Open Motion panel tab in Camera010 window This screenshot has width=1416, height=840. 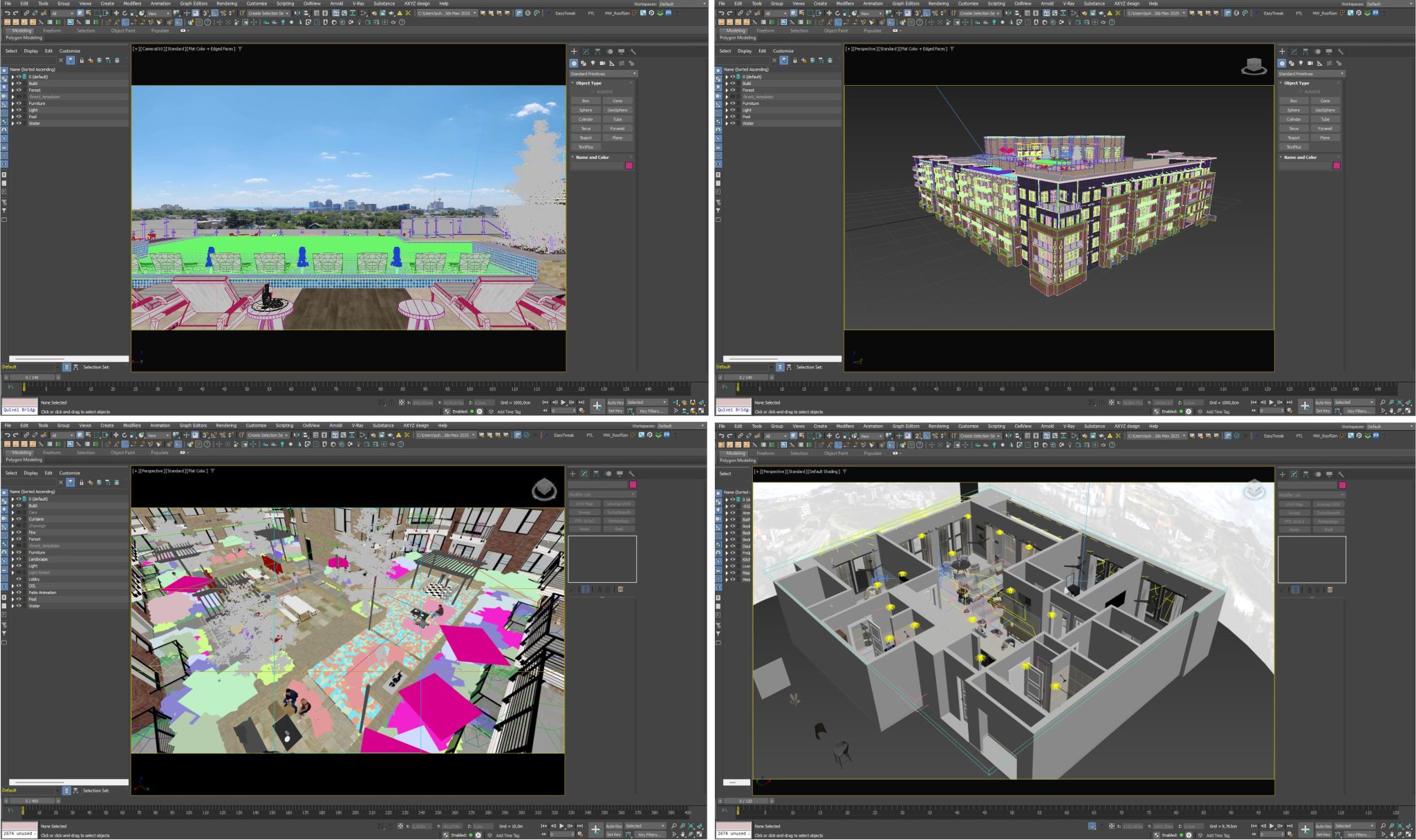(609, 51)
